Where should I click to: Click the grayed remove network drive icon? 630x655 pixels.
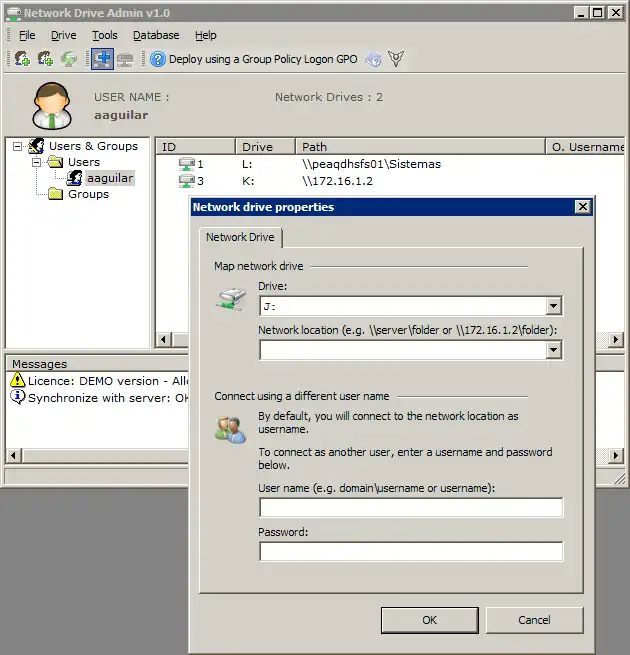point(124,59)
